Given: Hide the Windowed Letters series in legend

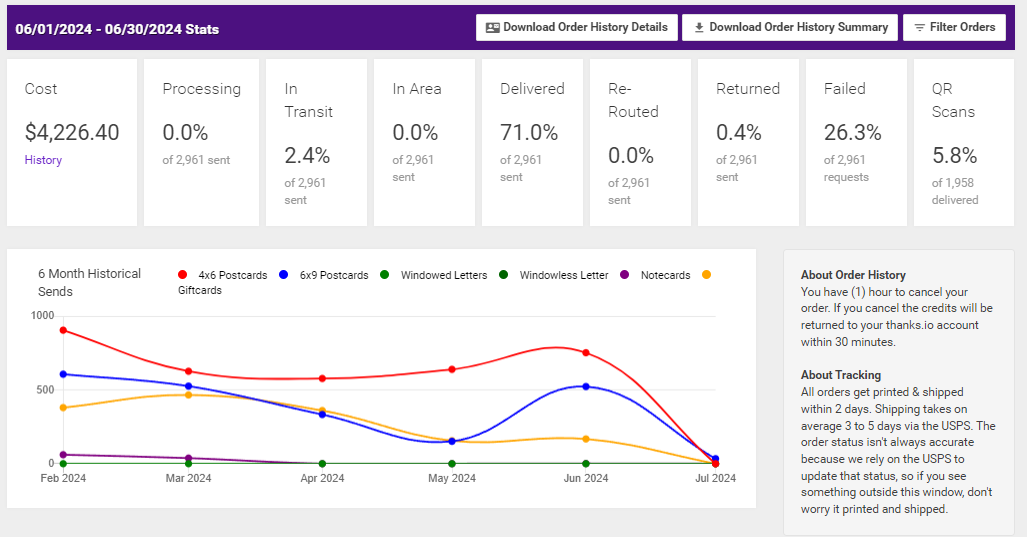Looking at the screenshot, I should click(444, 275).
